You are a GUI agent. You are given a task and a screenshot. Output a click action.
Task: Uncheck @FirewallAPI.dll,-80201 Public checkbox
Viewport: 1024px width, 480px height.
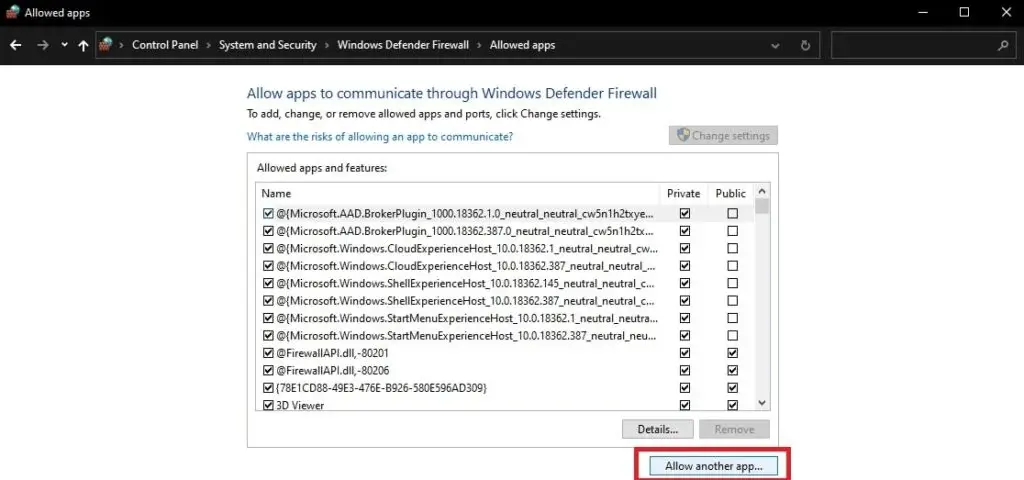(x=733, y=353)
